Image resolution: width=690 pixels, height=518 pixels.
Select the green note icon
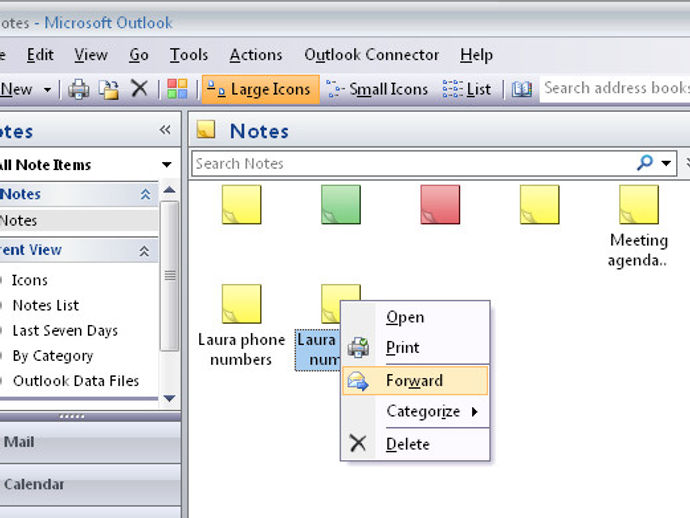pos(341,205)
